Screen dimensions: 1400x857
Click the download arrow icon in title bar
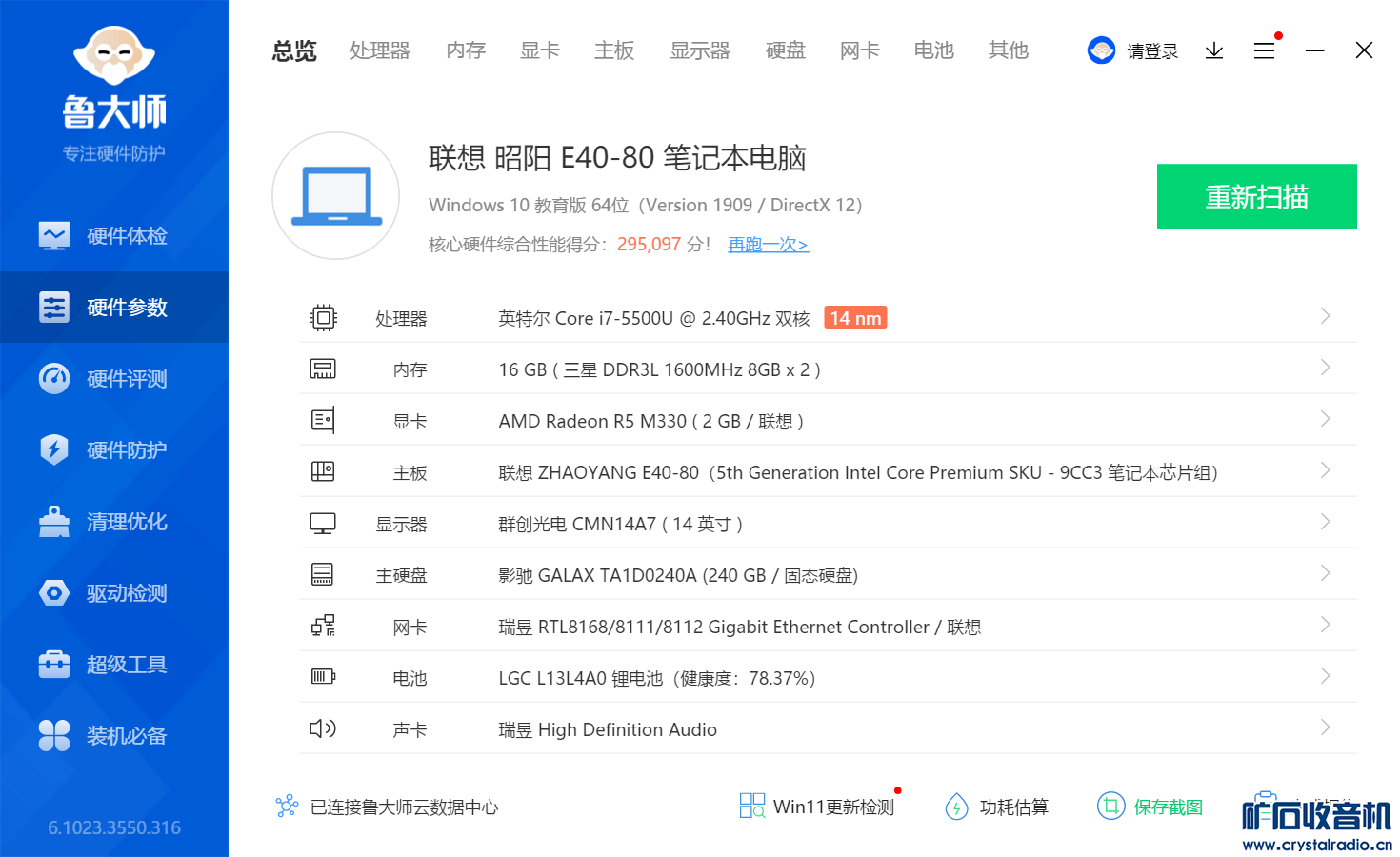pyautogui.click(x=1213, y=50)
